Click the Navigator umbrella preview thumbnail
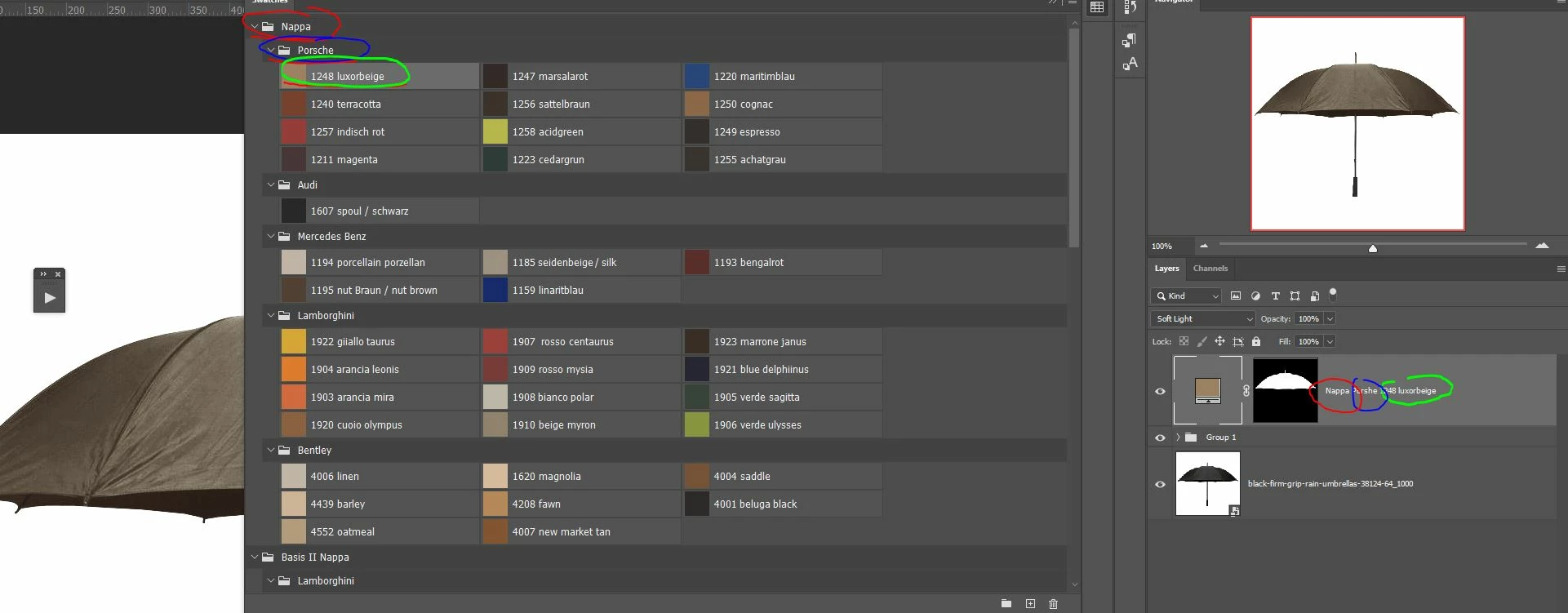The height and width of the screenshot is (613, 1568). pyautogui.click(x=1357, y=123)
